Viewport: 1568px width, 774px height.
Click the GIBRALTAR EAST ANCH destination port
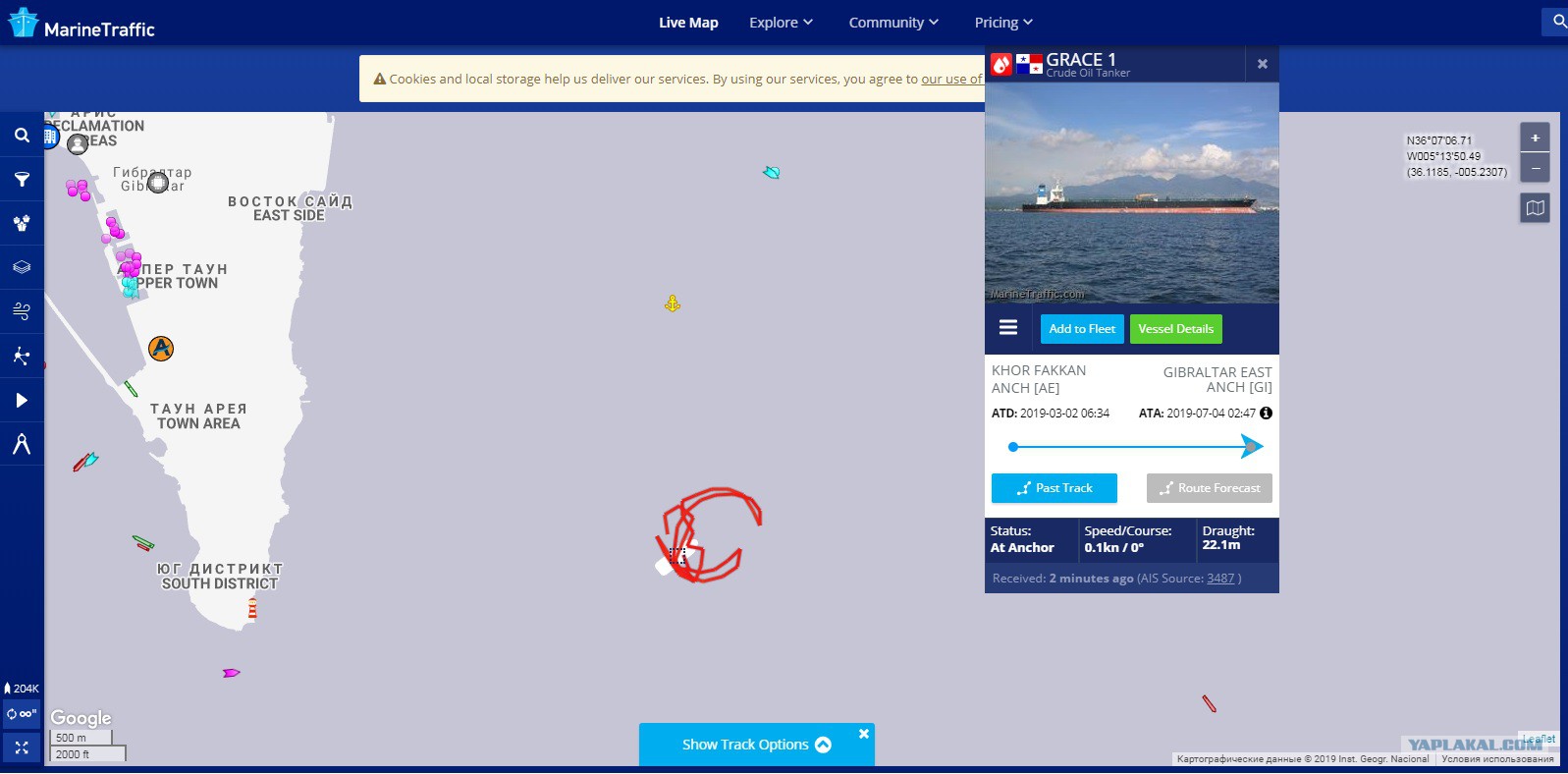[x=1217, y=380]
